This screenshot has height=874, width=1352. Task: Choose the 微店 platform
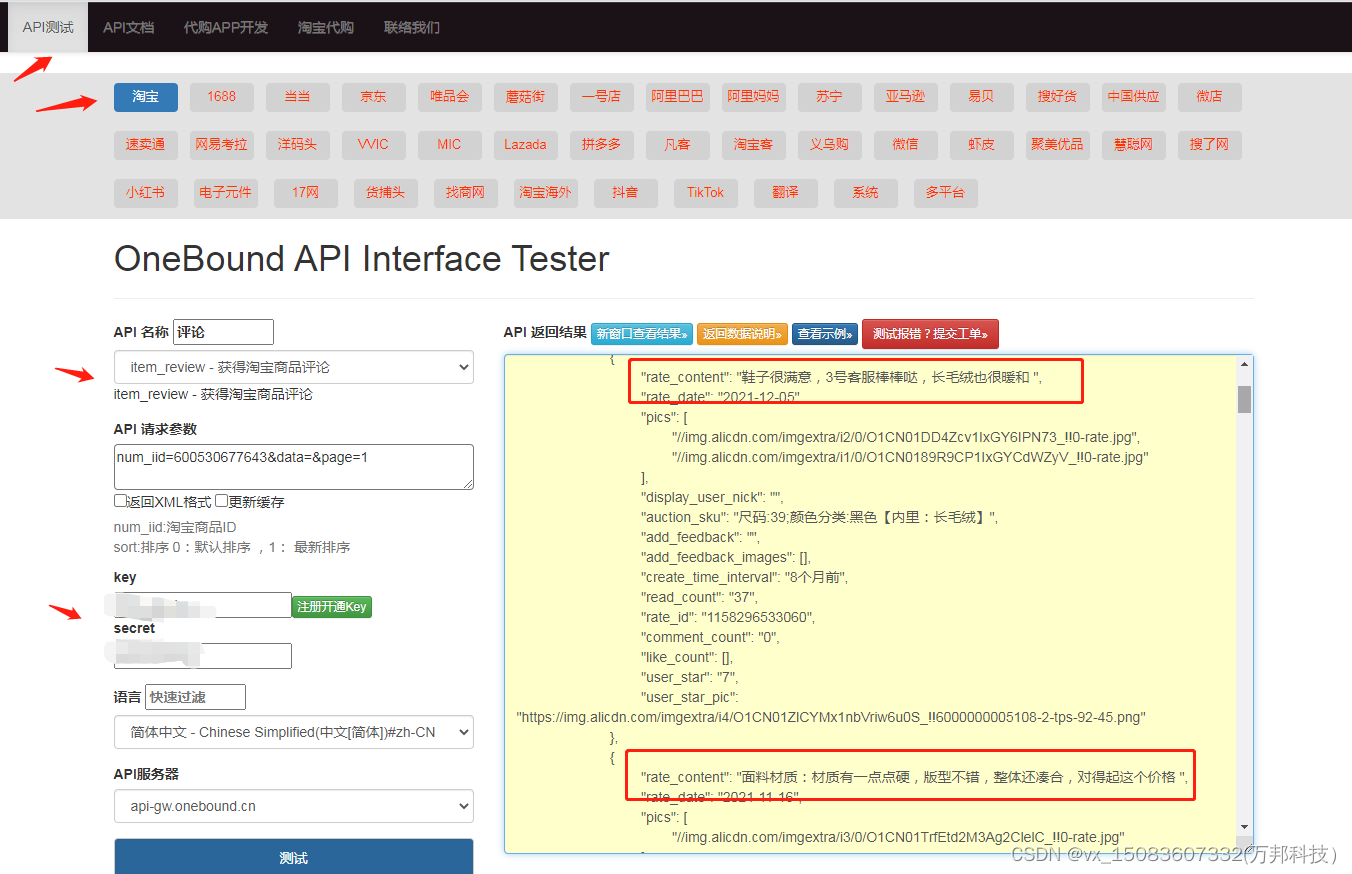1210,97
